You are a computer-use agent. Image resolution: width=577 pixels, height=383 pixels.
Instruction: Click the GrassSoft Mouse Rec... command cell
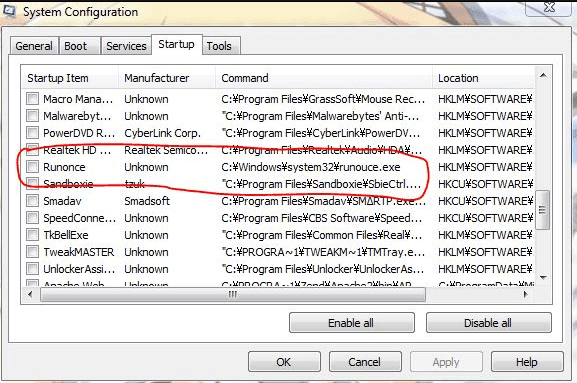323,99
